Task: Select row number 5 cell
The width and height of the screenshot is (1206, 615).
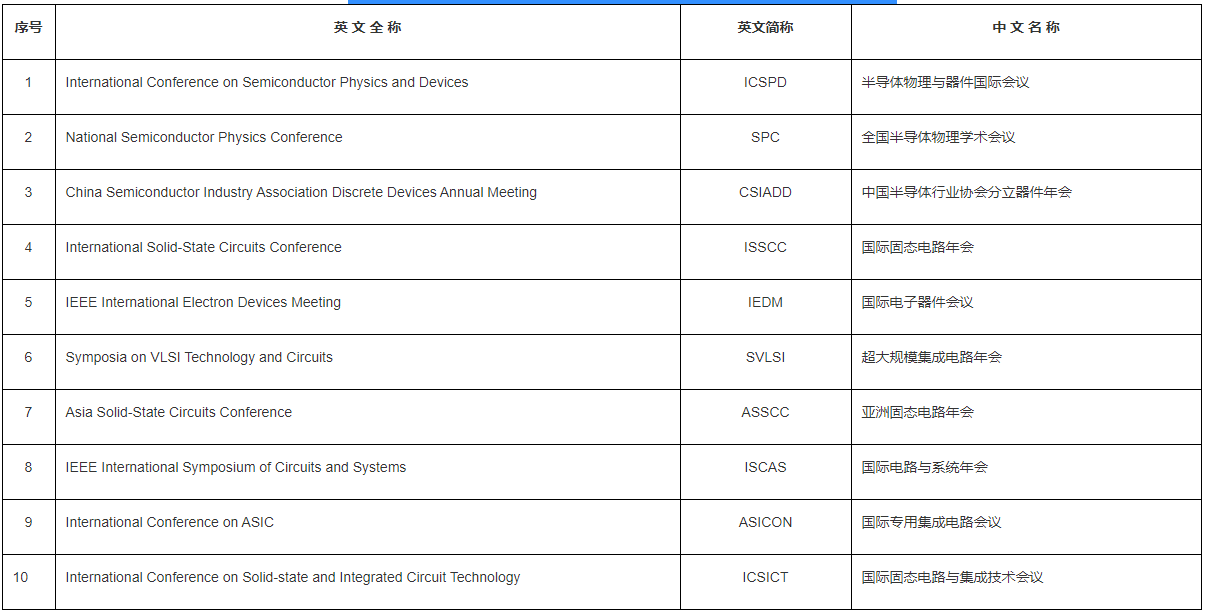Action: (x=28, y=303)
